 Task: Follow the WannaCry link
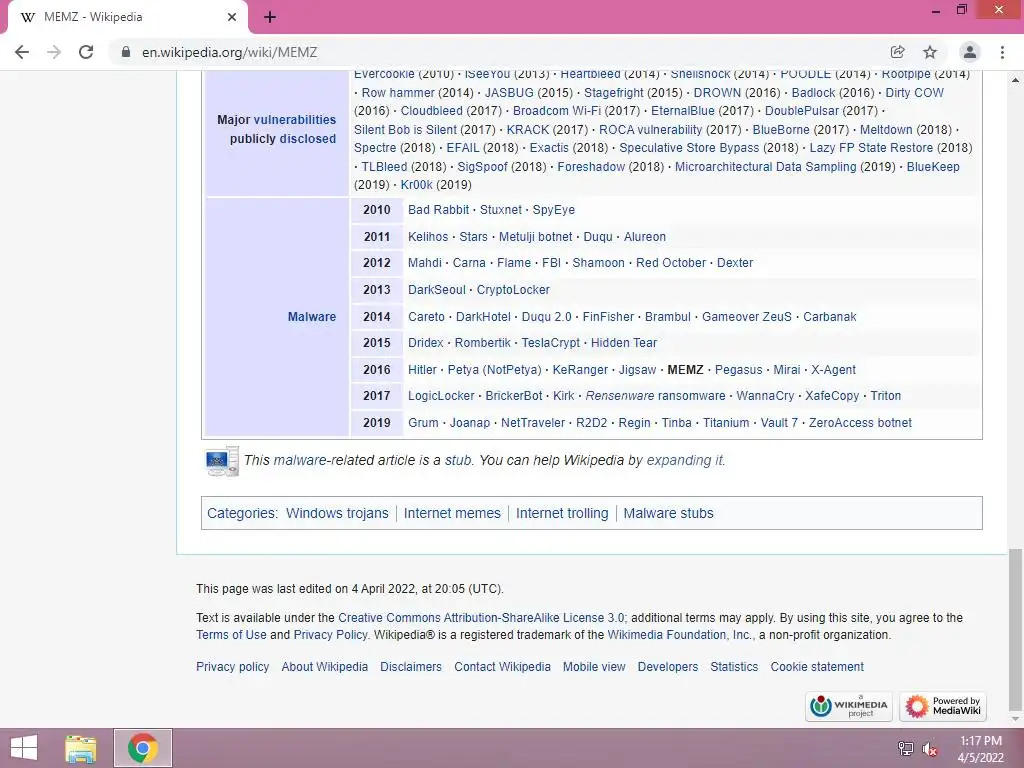tap(765, 396)
